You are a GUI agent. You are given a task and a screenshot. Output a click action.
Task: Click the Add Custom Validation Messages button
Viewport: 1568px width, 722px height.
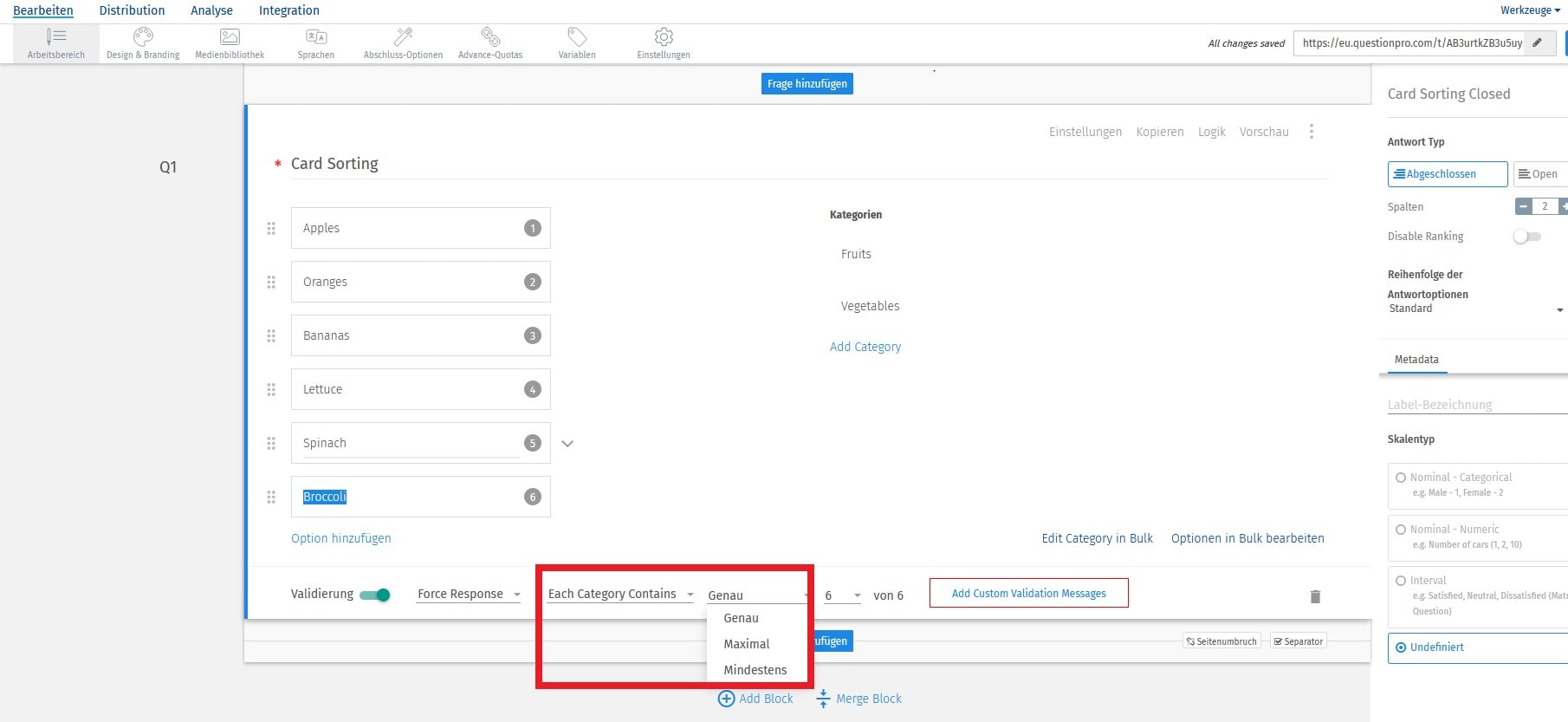tap(1028, 594)
